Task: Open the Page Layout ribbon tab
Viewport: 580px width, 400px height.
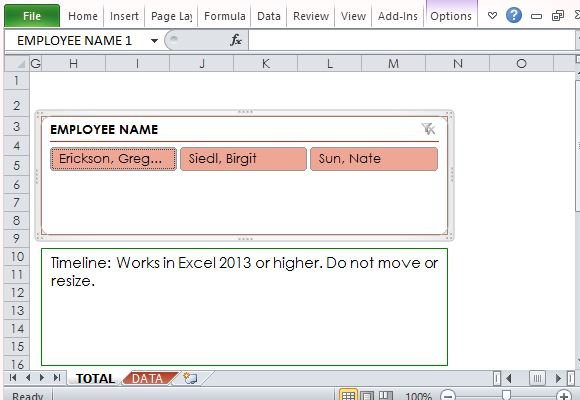Action: click(171, 16)
